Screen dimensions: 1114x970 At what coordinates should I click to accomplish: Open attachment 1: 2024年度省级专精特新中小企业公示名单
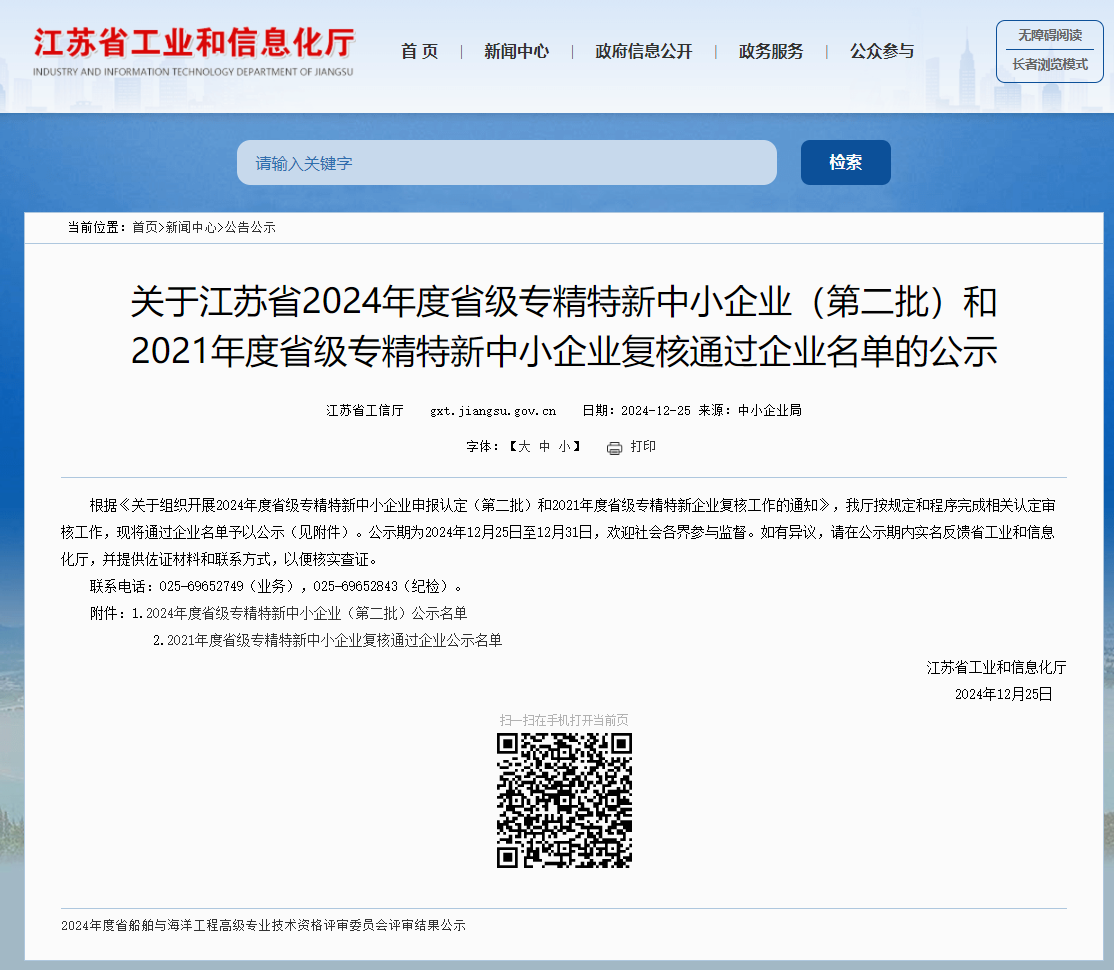click(302, 614)
